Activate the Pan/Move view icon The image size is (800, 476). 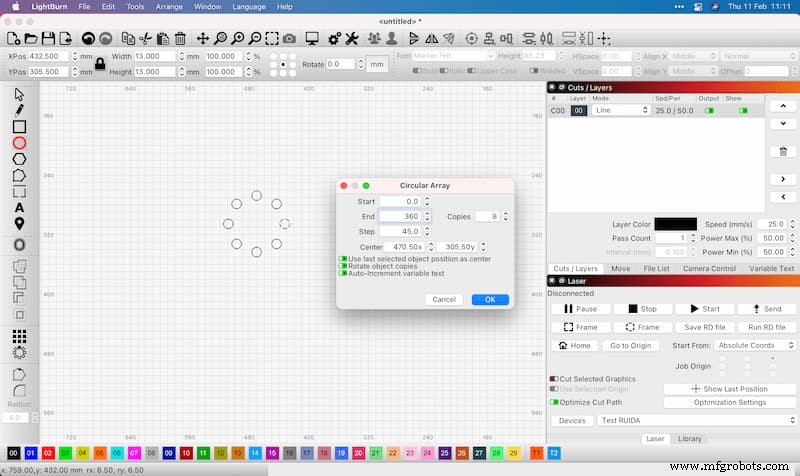tap(203, 39)
